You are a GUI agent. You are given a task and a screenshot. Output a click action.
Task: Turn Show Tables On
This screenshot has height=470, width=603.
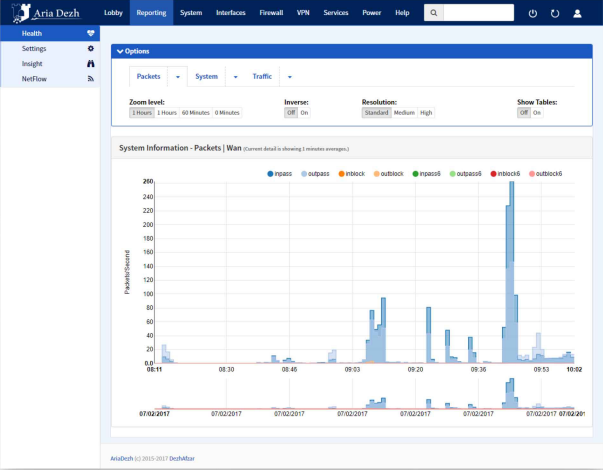(x=537, y=113)
